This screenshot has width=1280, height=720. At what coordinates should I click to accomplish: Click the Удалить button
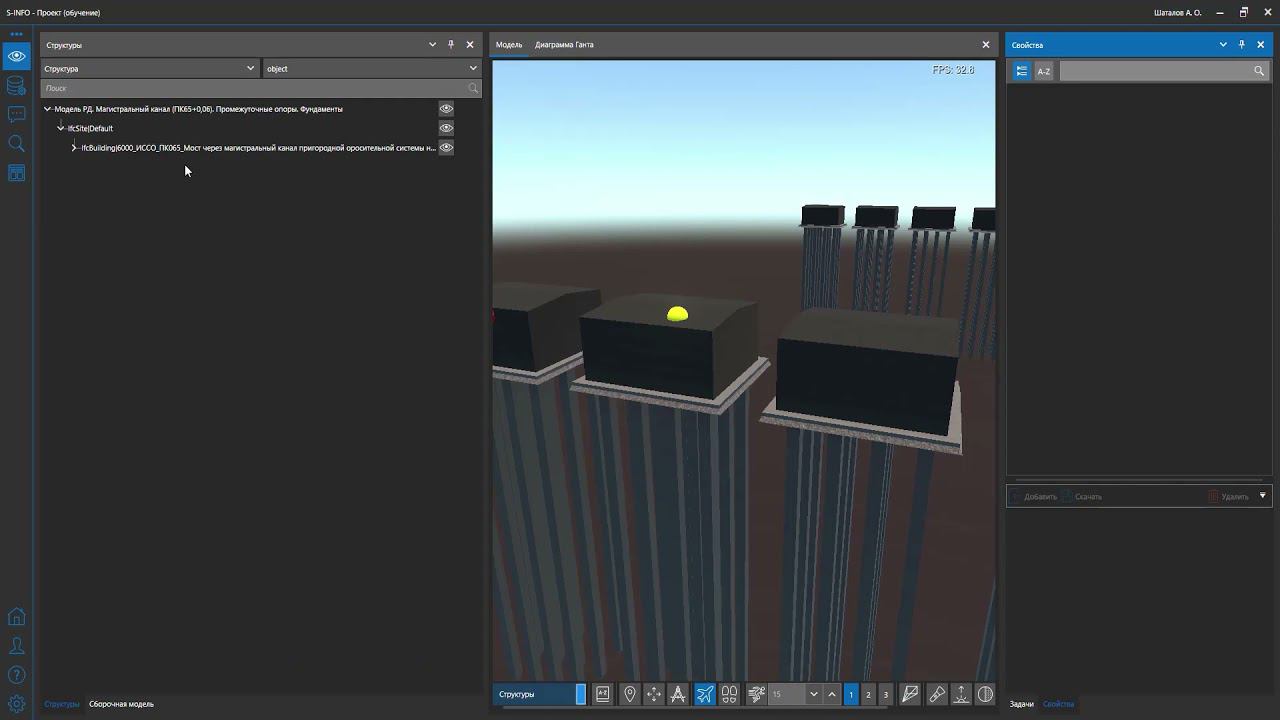1229,496
